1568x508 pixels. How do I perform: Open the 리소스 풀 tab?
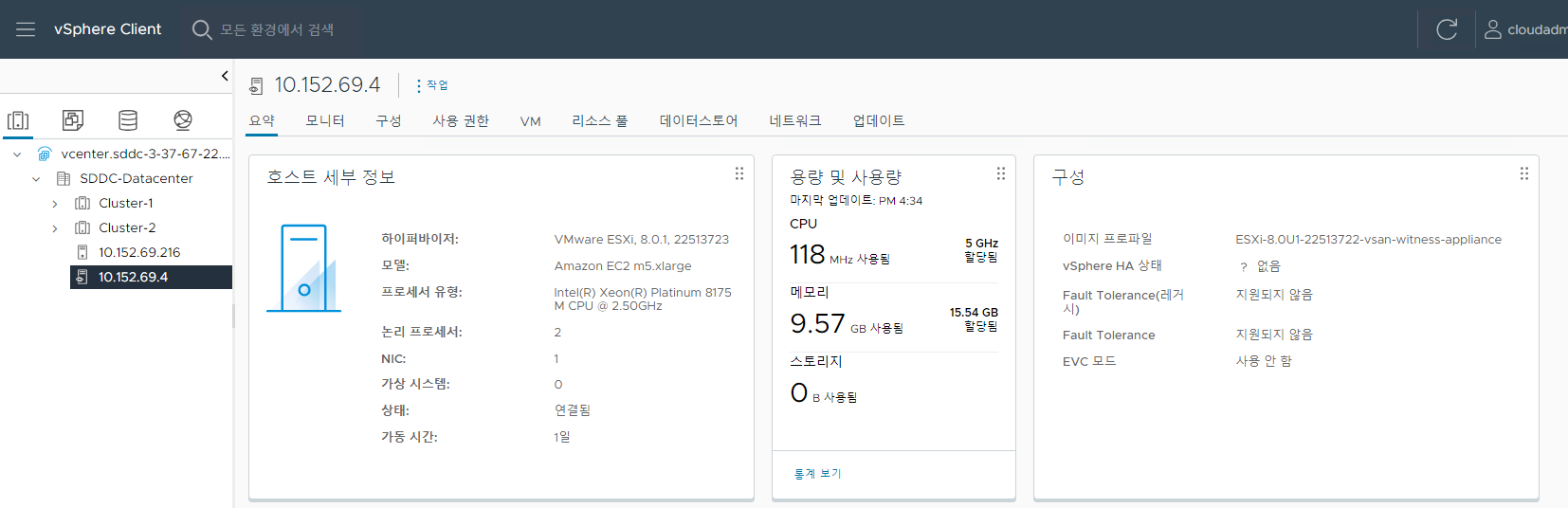pyautogui.click(x=600, y=120)
